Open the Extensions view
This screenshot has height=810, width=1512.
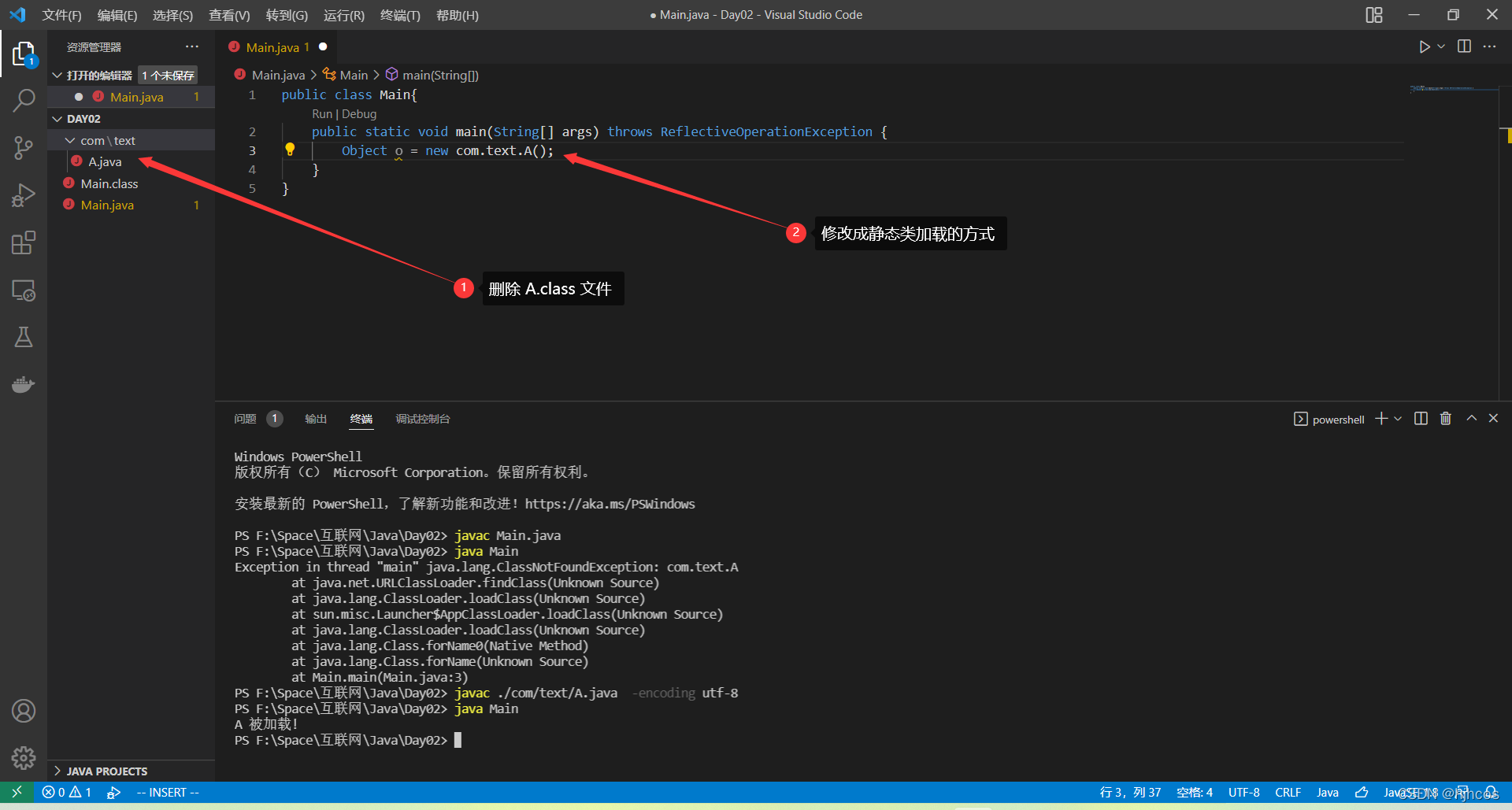click(24, 242)
